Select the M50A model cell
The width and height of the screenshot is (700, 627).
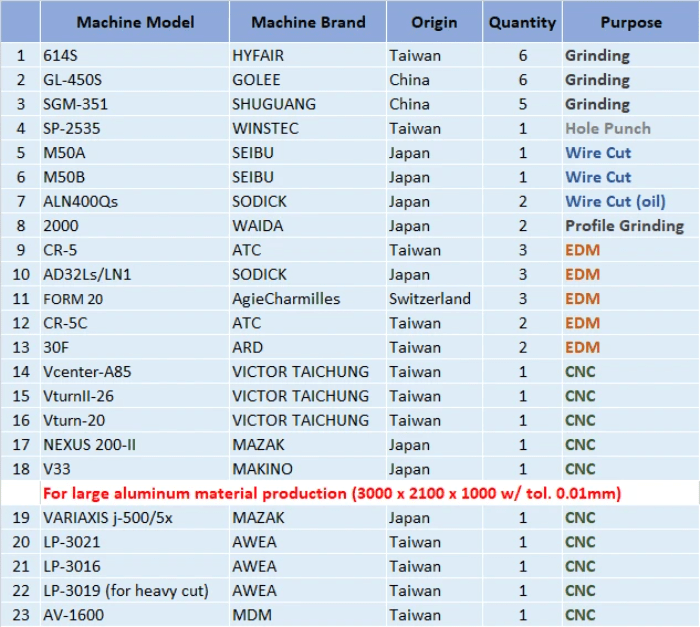pos(135,153)
